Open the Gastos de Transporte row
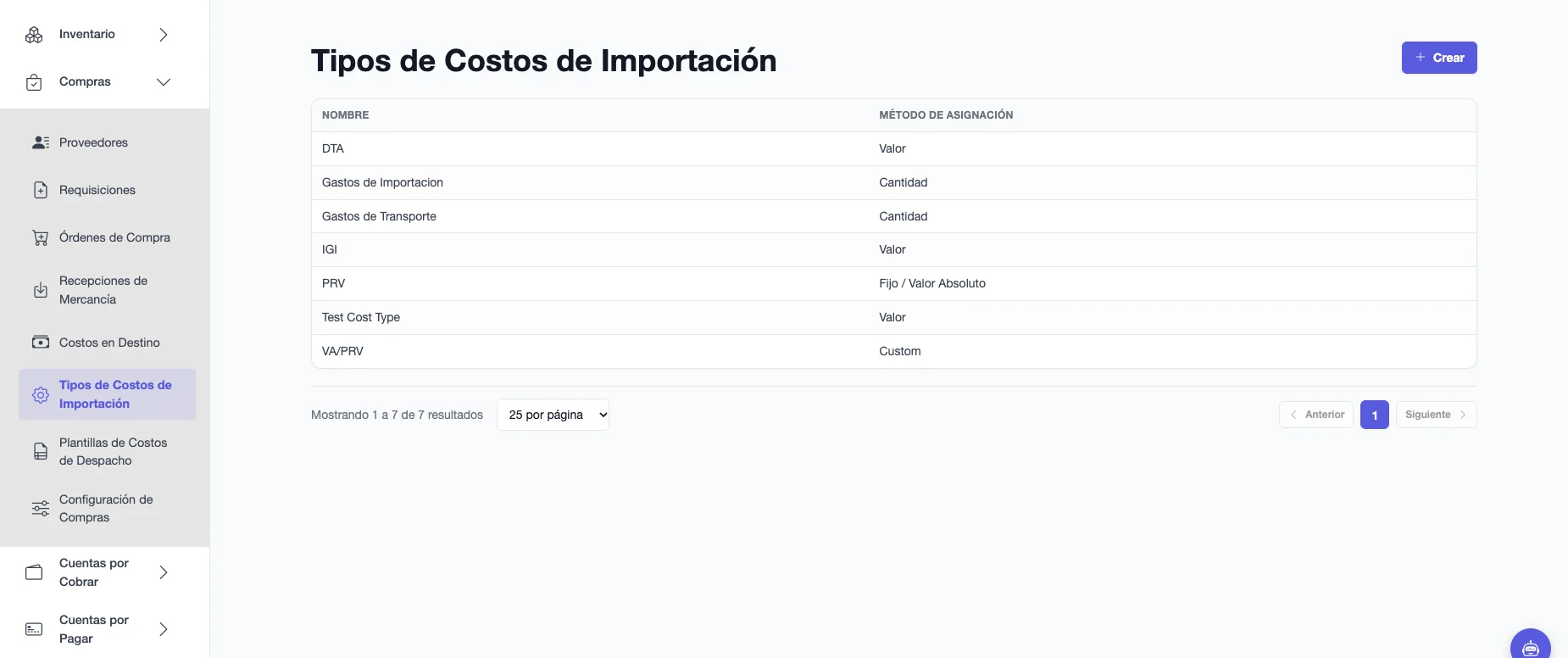Screen dimensions: 1568x658 (x=894, y=216)
